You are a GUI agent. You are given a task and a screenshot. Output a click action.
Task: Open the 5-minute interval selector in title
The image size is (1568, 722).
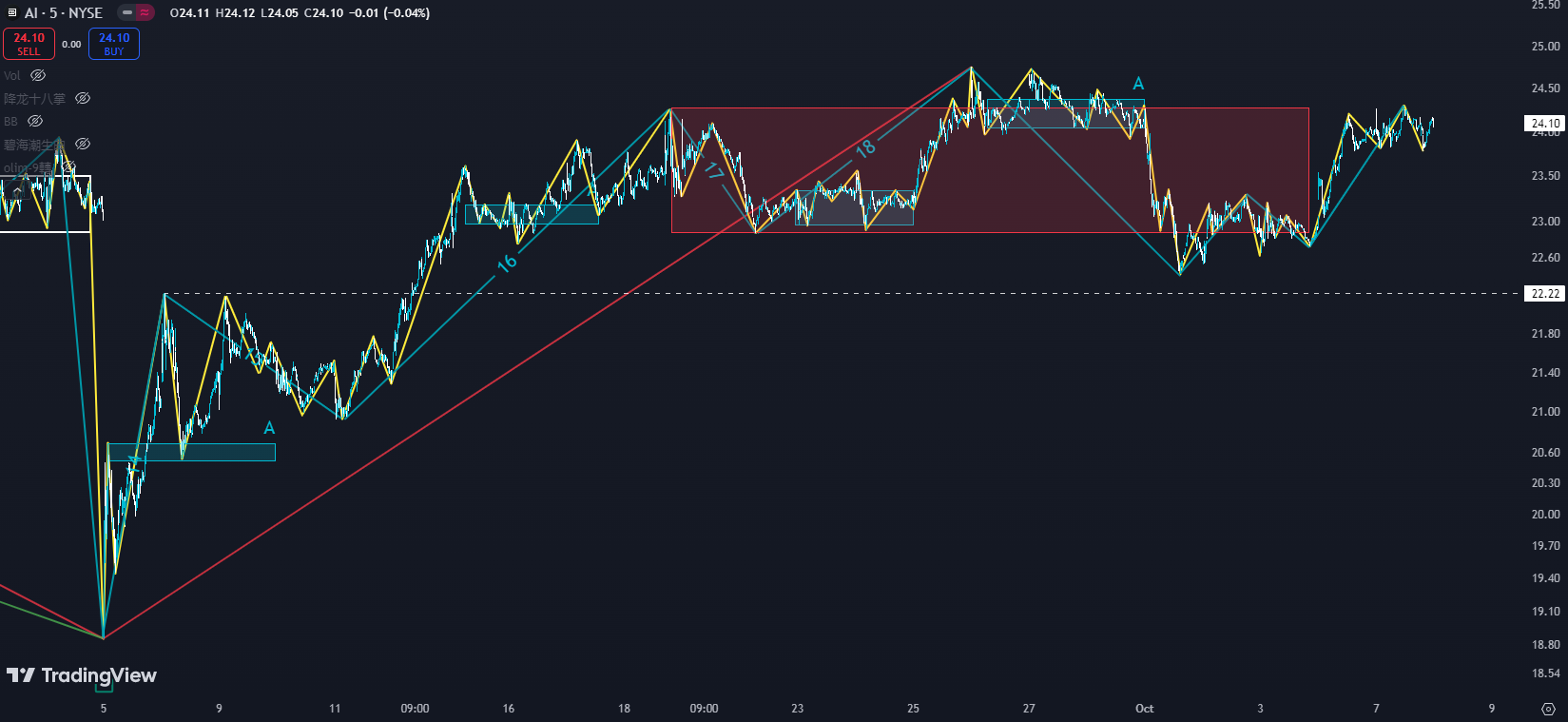pyautogui.click(x=53, y=13)
